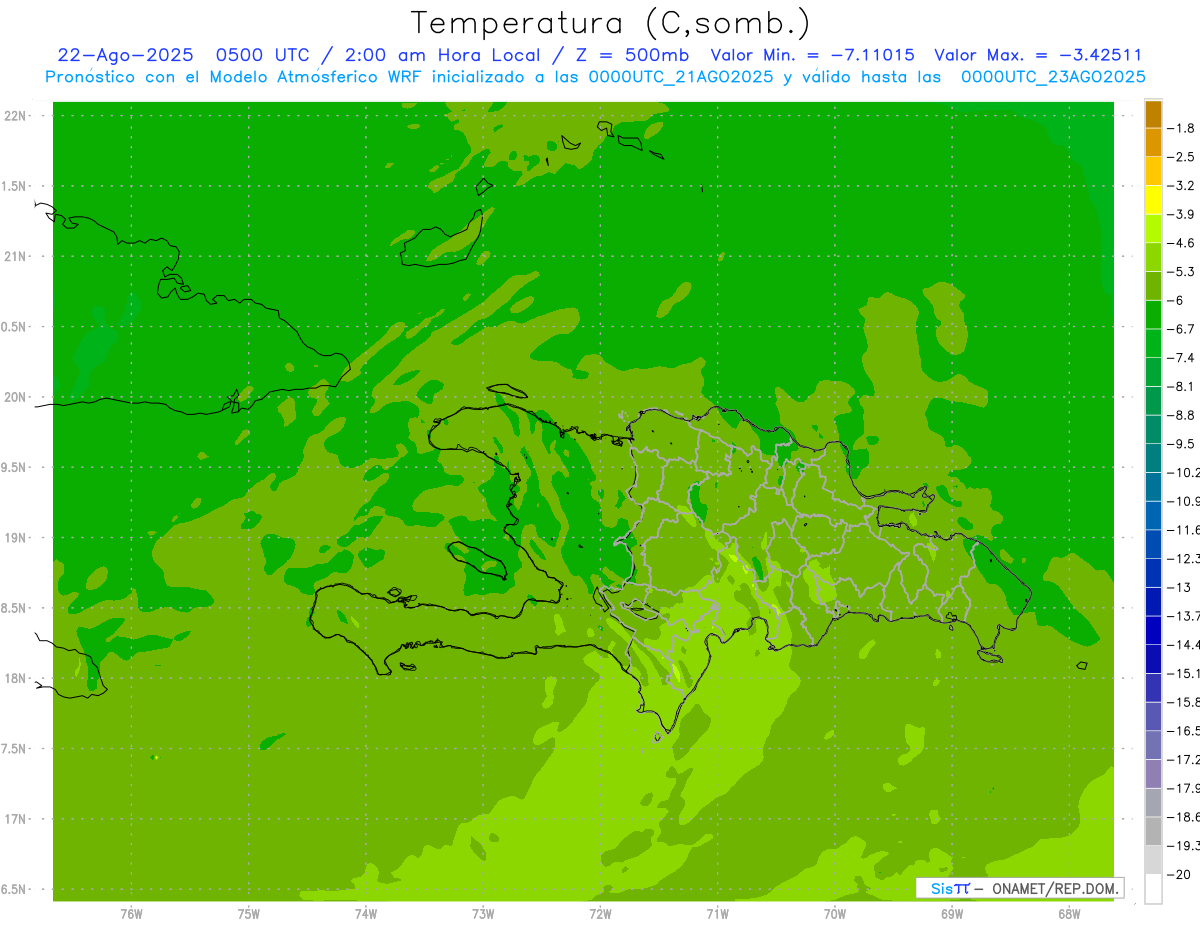Click '2:00 am Hora Local' in header
Screen dimensions: 1200x927
click(442, 55)
